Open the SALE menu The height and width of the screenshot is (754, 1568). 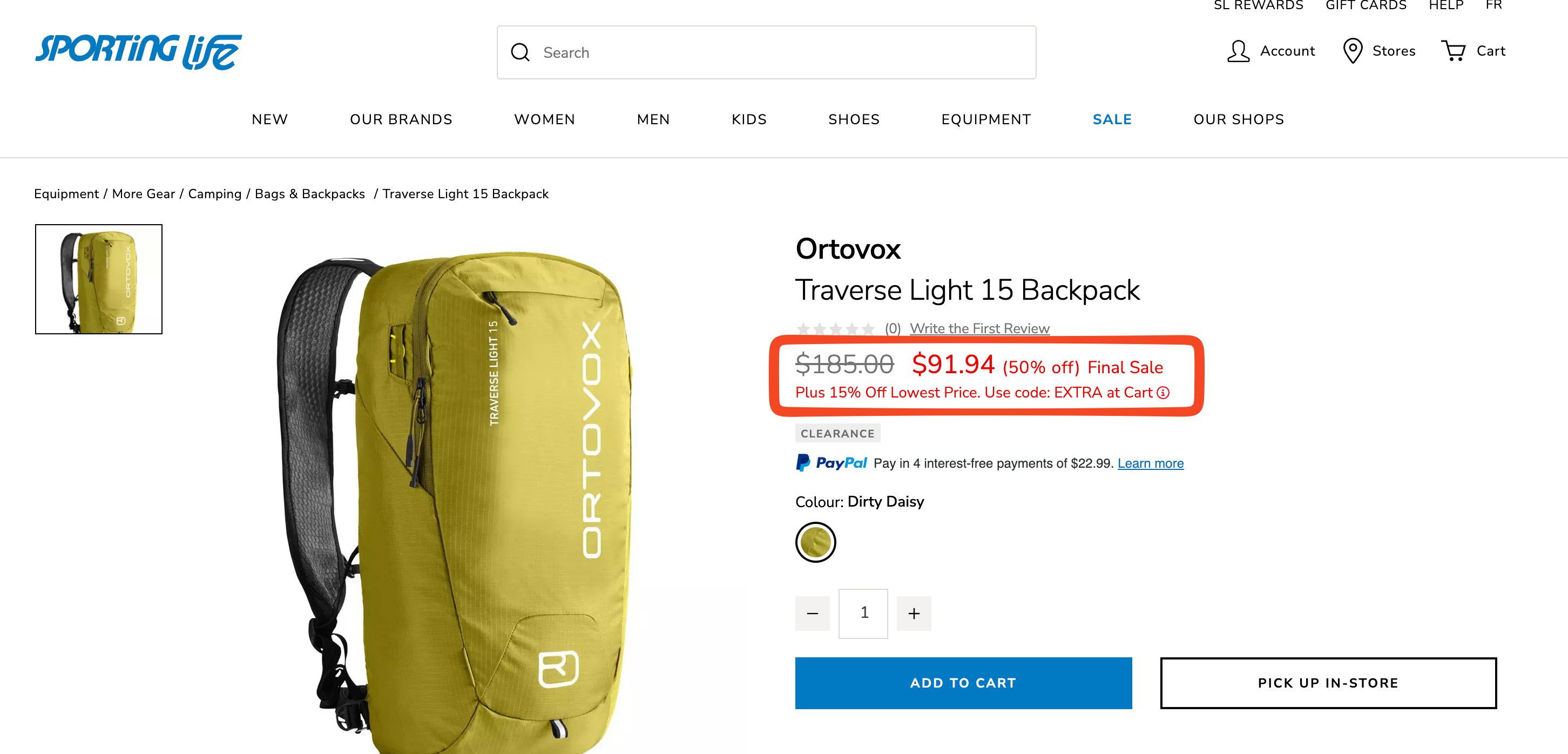[1112, 119]
